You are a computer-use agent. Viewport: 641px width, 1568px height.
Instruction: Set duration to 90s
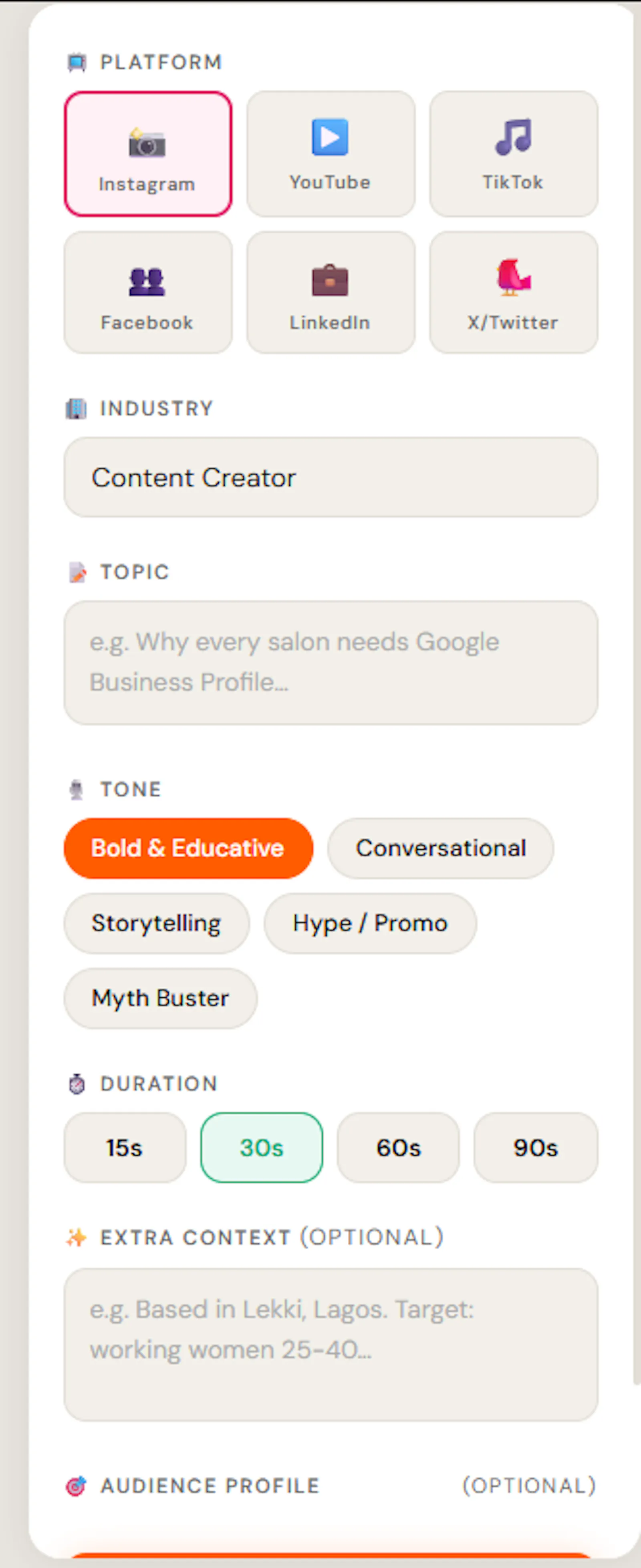(x=536, y=1148)
